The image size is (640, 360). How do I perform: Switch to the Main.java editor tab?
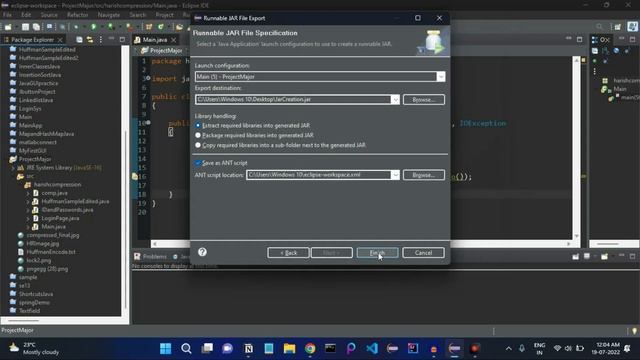155,40
